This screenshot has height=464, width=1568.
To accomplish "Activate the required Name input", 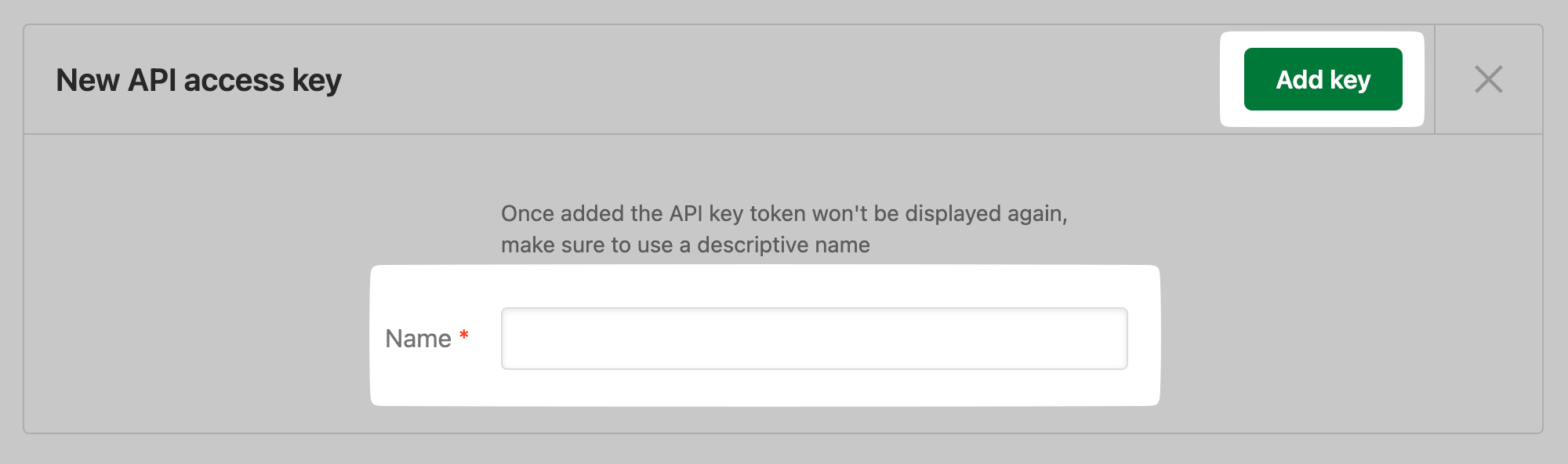I will (x=814, y=339).
